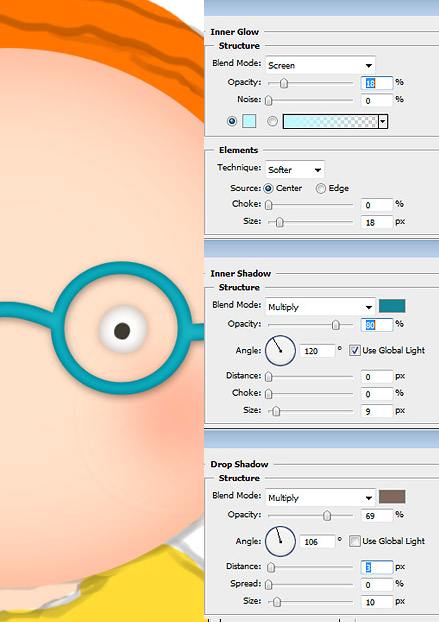Click Inner Glow Opacity slider handle
Screen dimensions: 439x622
tap(284, 83)
